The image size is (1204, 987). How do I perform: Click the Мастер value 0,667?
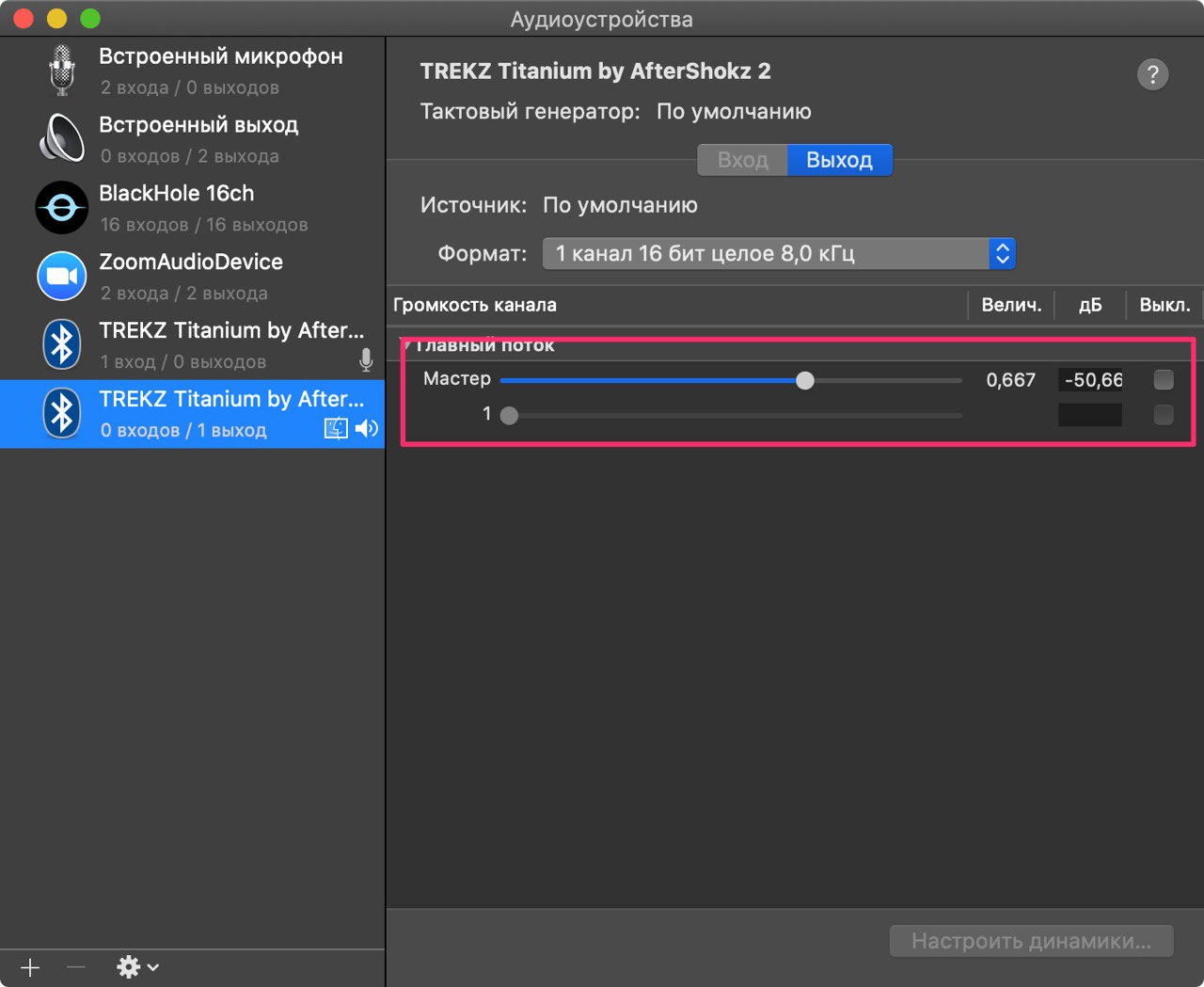tap(1010, 380)
